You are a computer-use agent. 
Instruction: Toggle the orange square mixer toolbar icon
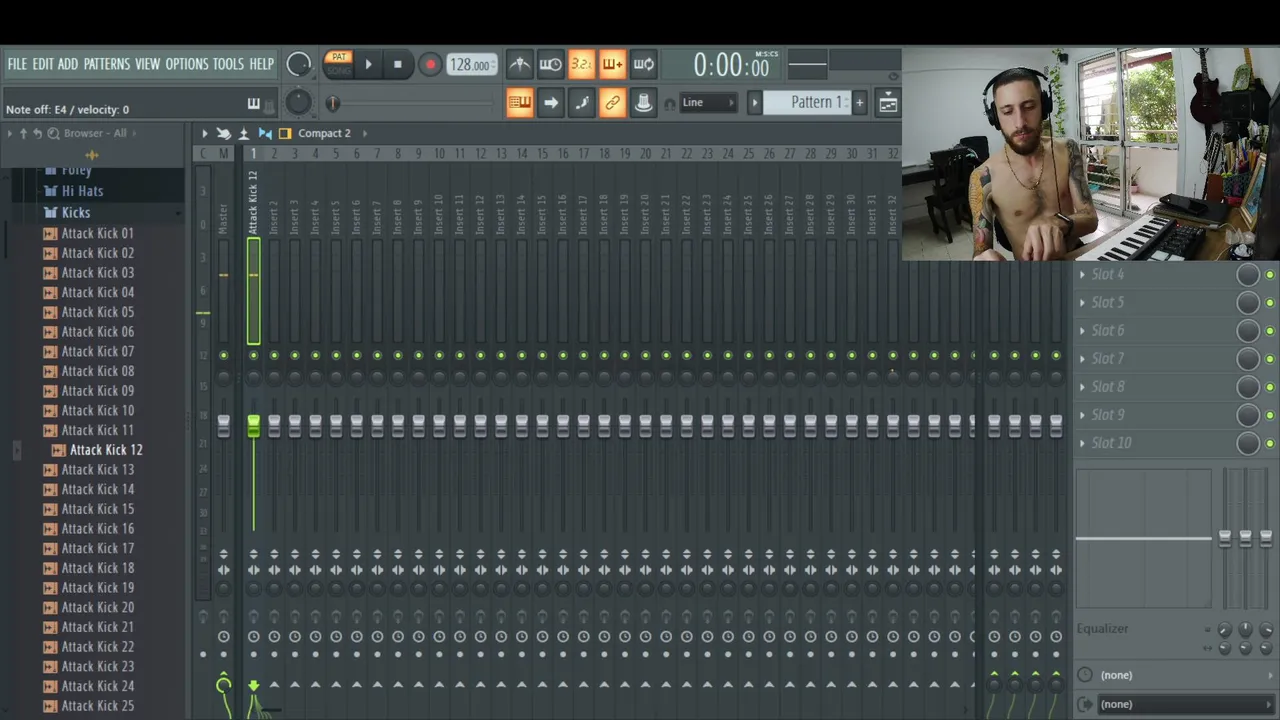point(285,133)
